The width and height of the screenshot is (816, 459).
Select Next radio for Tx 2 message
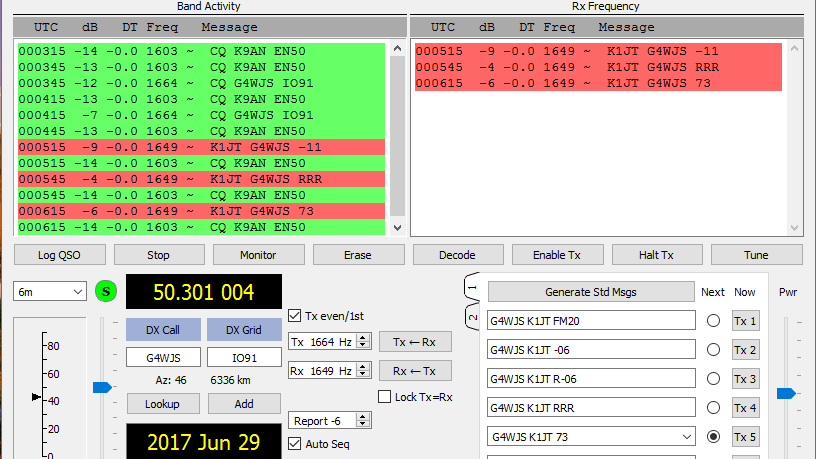point(713,350)
